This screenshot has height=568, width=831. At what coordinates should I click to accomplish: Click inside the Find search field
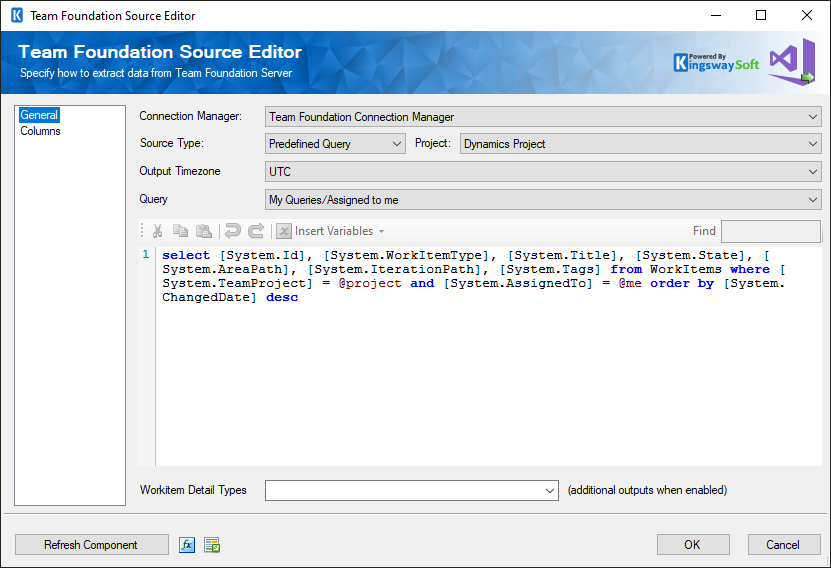pos(771,231)
